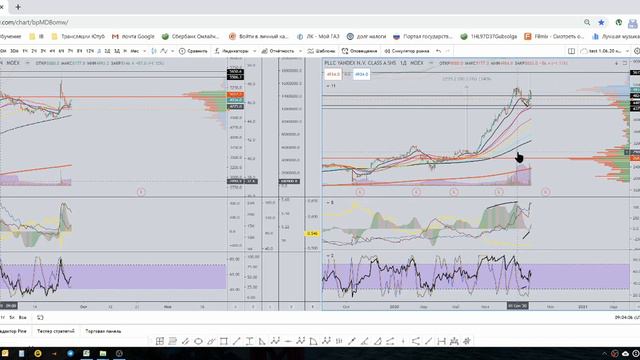
Task: Select the Rectangle drawing tool in bottom toolbar
Action: (223, 341)
